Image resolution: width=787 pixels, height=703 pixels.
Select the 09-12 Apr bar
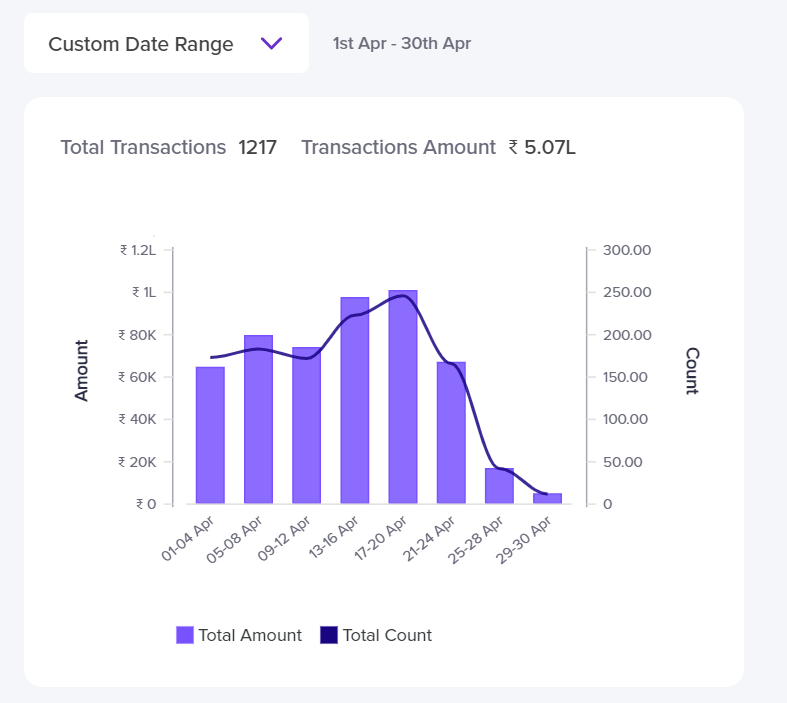pos(306,430)
